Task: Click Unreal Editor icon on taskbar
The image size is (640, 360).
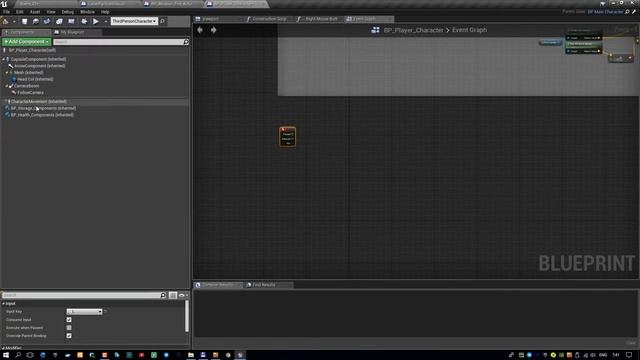Action: tap(240, 355)
